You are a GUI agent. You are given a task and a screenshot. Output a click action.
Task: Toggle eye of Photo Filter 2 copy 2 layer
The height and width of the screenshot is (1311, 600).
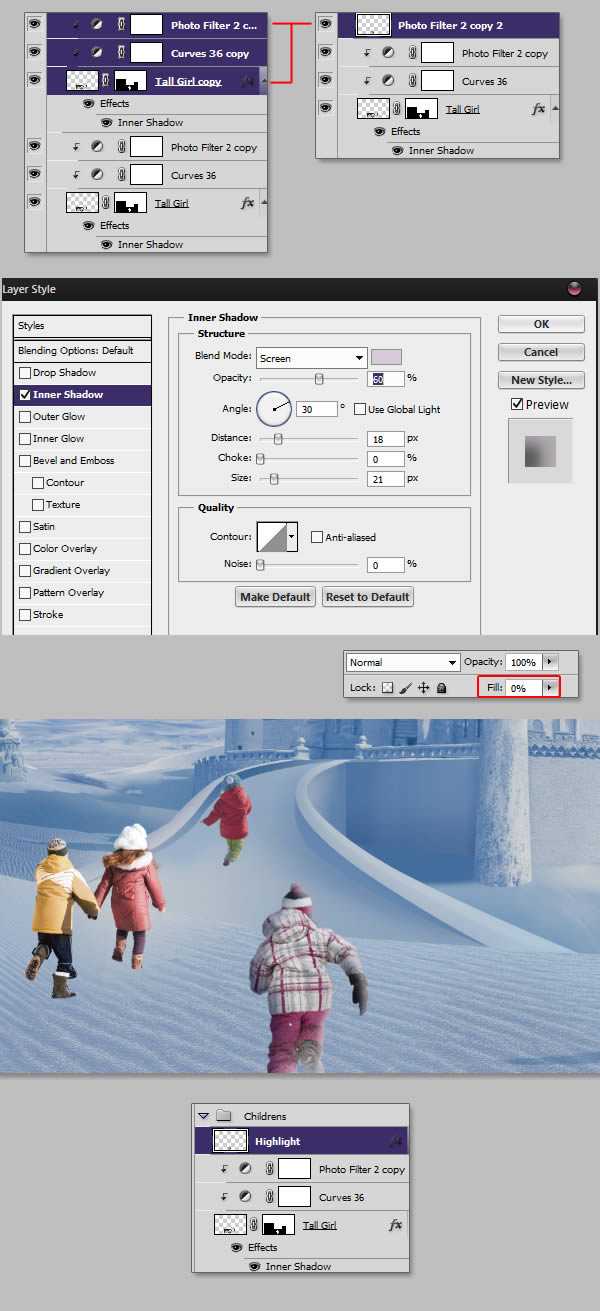[326, 25]
